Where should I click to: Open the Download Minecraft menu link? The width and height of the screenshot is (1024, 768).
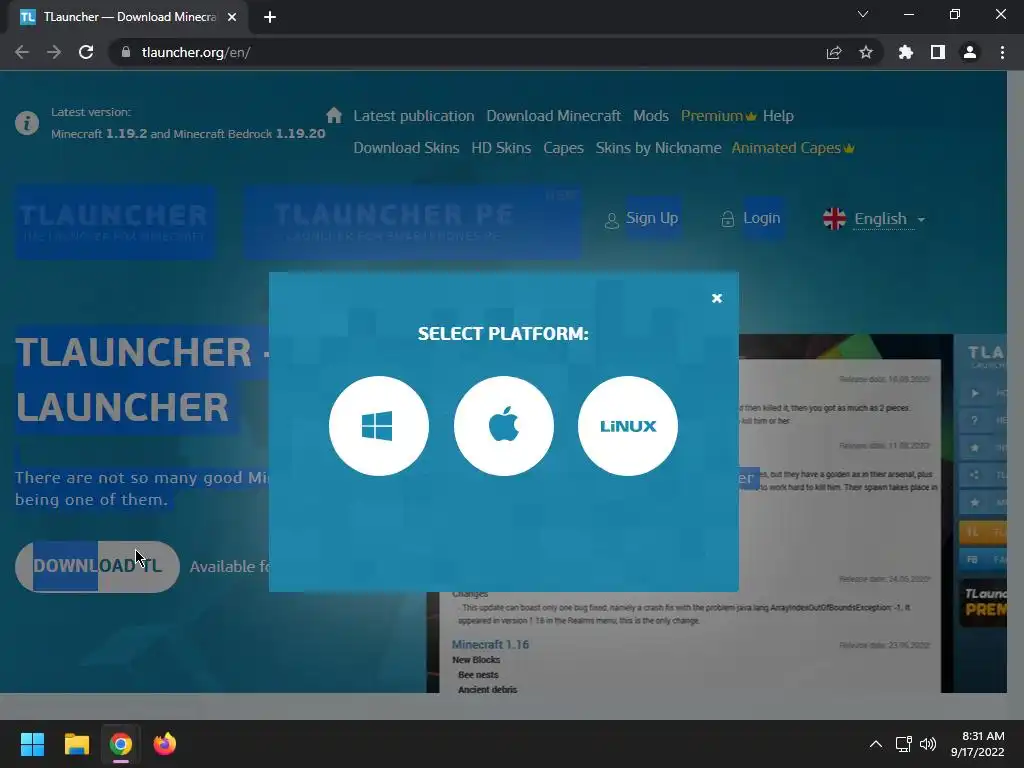(553, 116)
